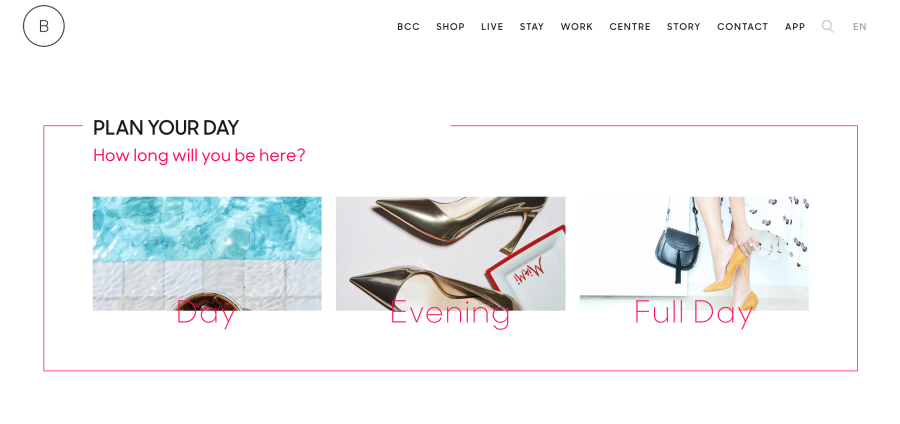Visit the STORY page
900x424 pixels.
[x=684, y=27]
